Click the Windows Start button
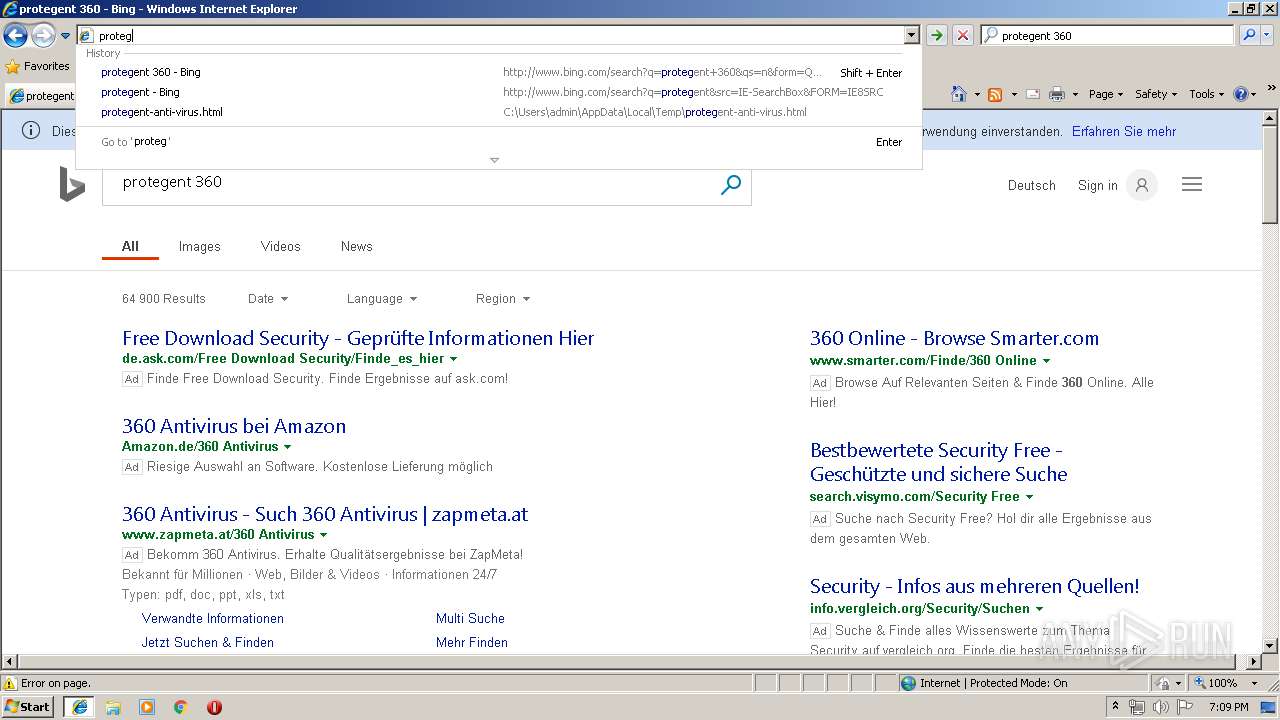Viewport: 1280px width, 720px height. [x=28, y=706]
